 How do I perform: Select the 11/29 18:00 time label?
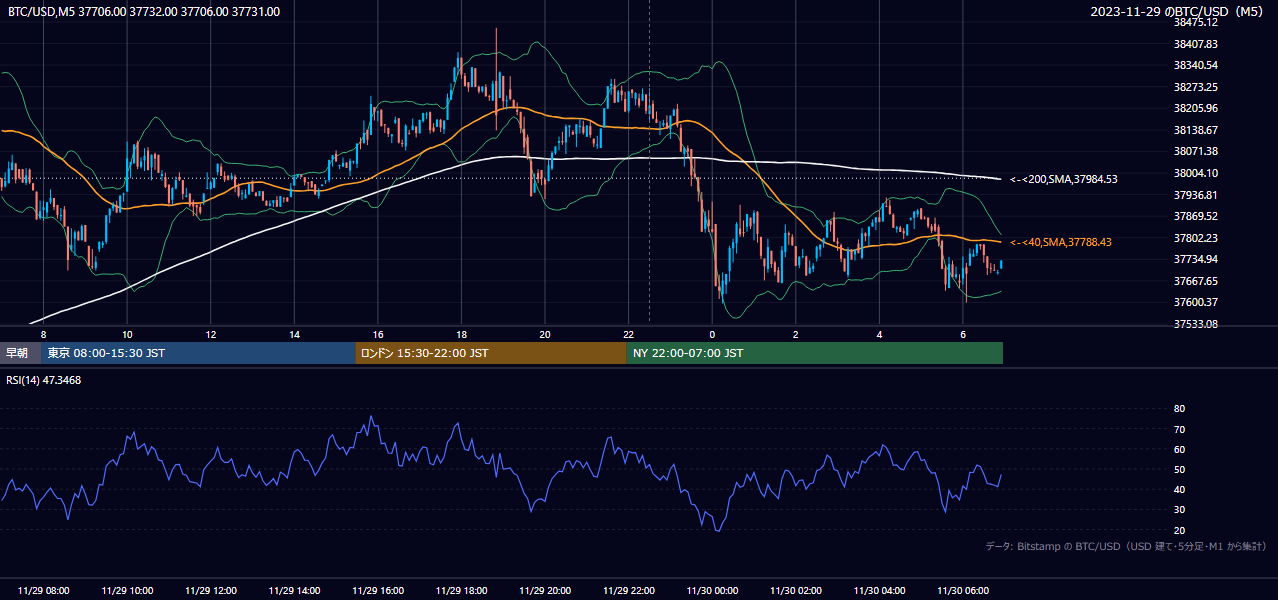pyautogui.click(x=461, y=591)
